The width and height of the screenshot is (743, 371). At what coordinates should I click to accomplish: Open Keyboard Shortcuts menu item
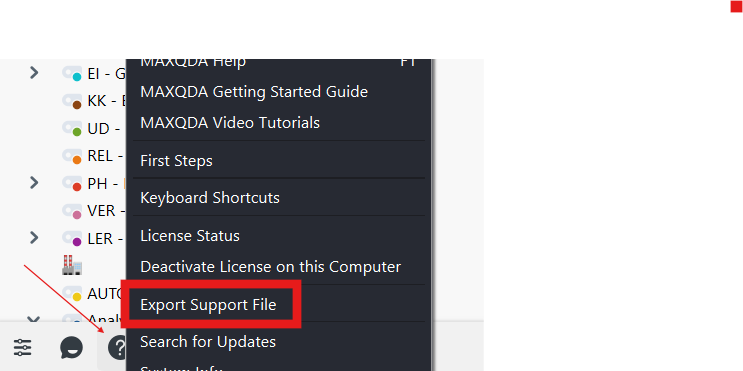[x=210, y=198]
